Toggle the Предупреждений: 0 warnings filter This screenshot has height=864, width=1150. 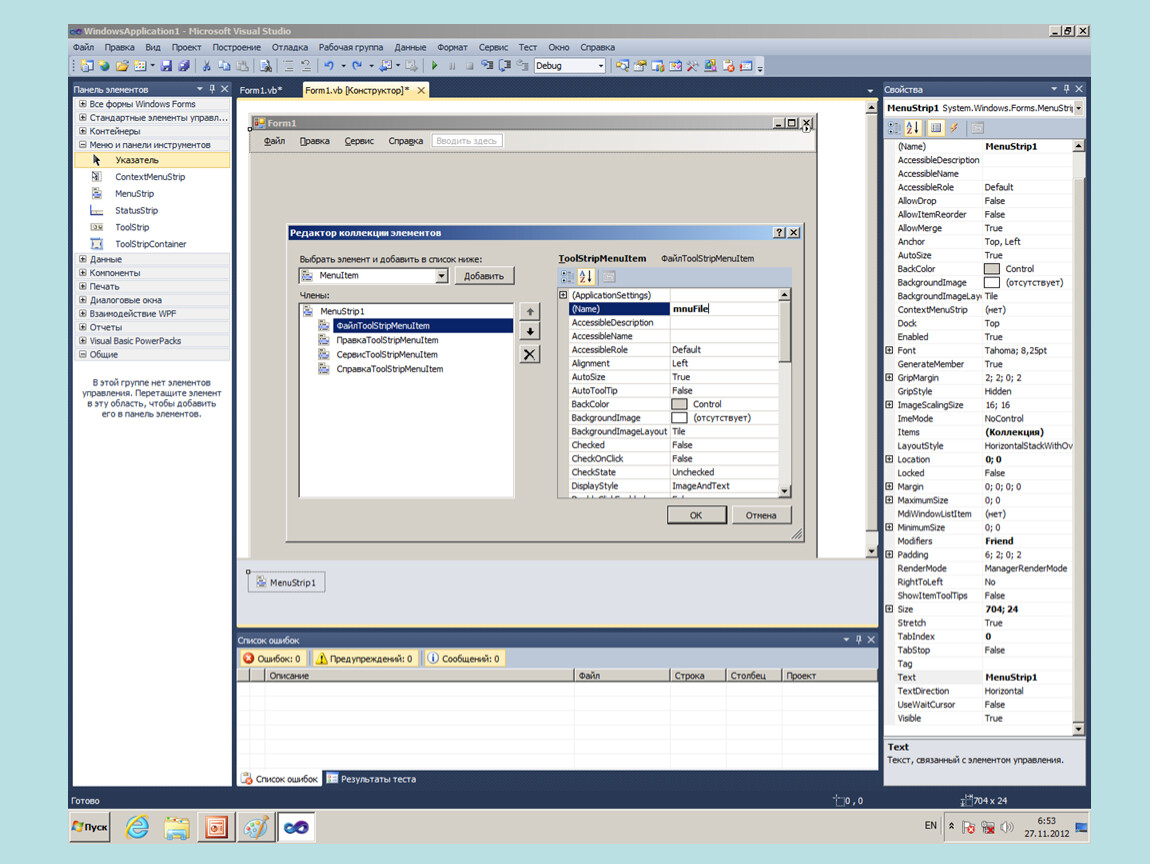tap(364, 659)
